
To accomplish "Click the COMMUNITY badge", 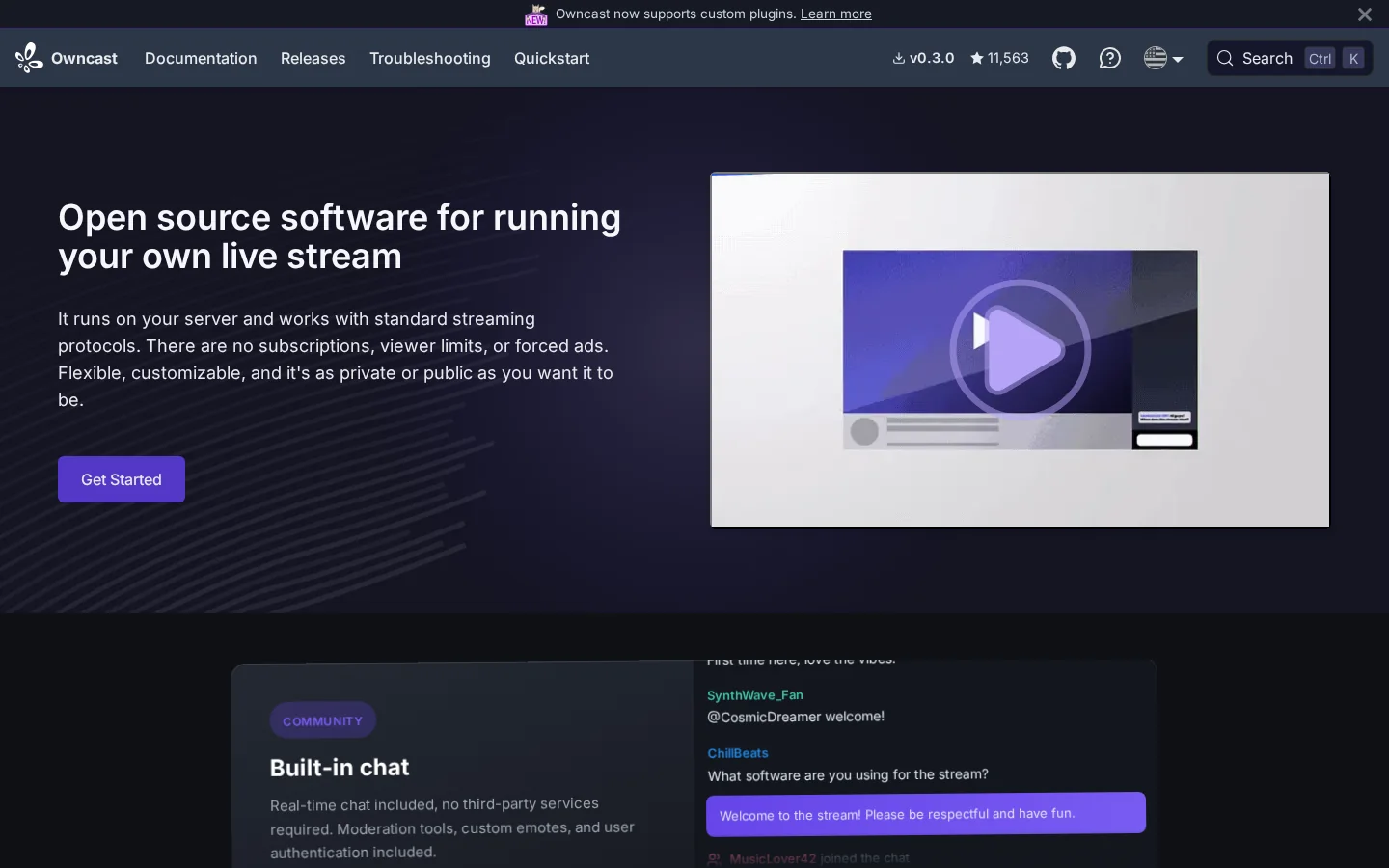I will [x=323, y=720].
